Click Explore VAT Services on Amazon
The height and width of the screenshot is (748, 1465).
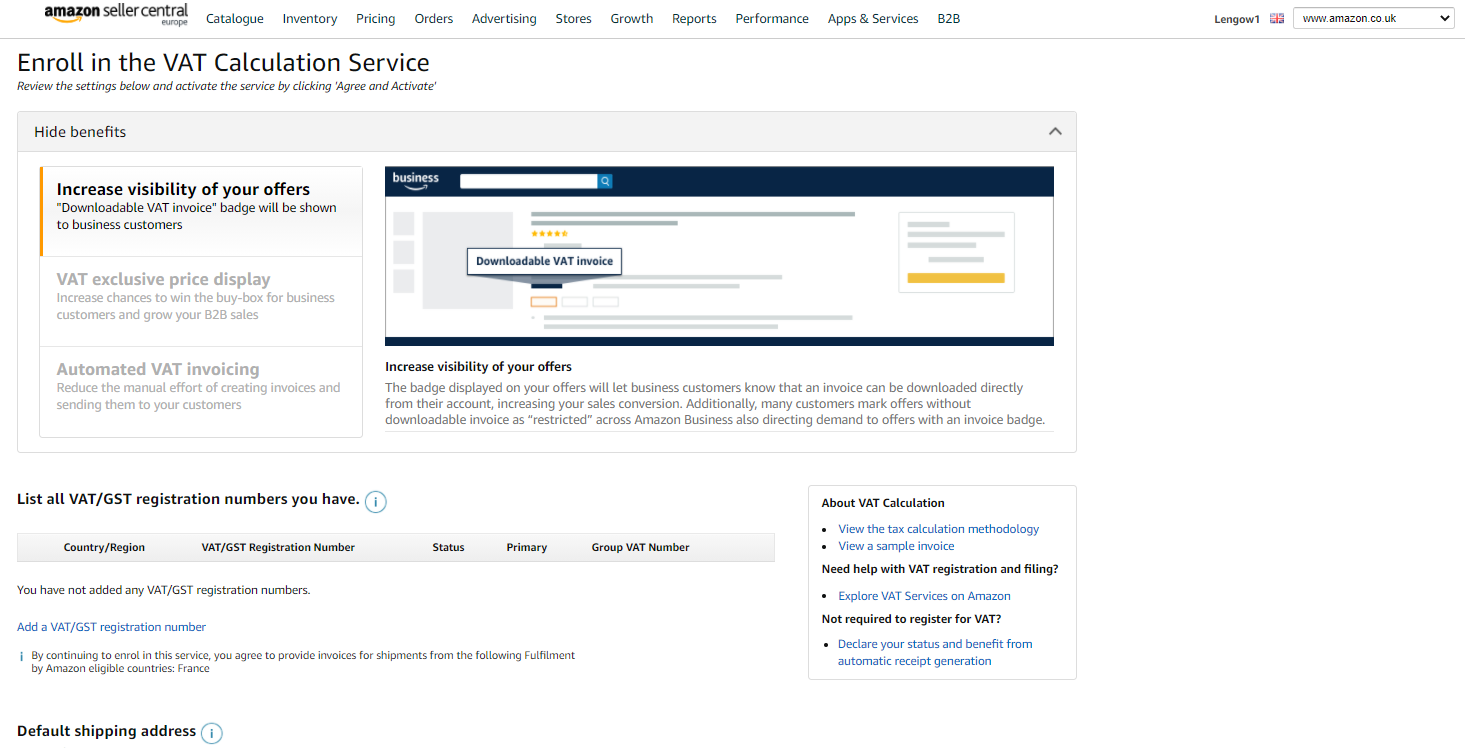(x=924, y=596)
